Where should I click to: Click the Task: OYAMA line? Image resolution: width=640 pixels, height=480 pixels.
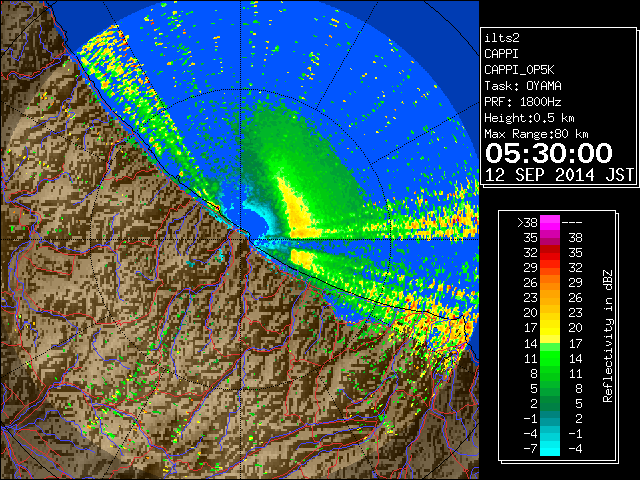coord(523,86)
